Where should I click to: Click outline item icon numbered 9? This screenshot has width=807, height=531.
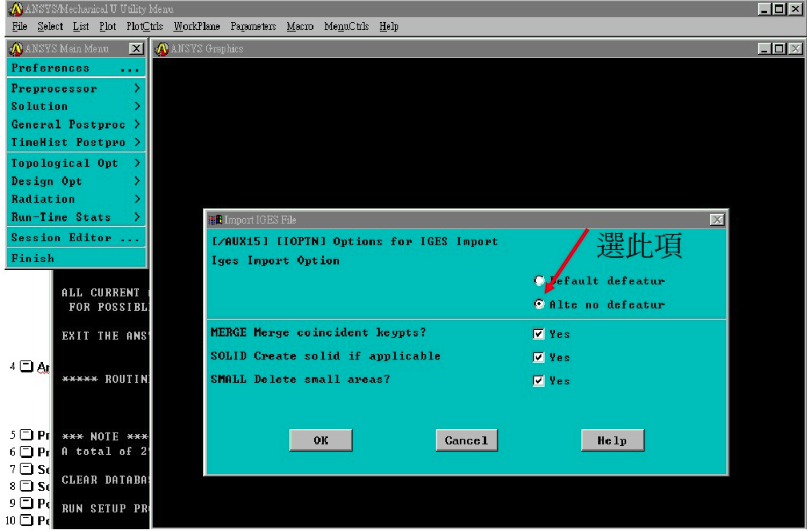26,503
